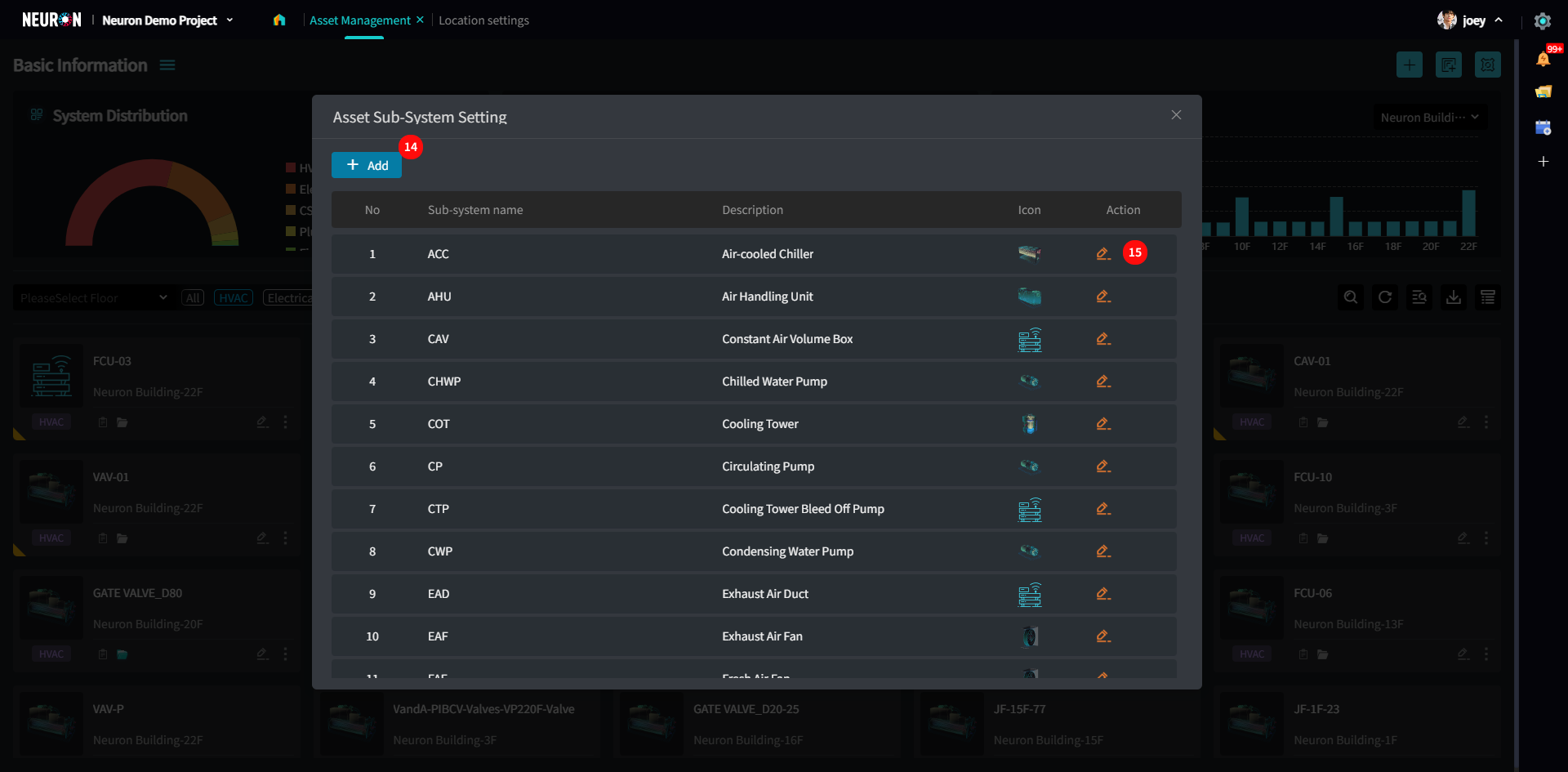The height and width of the screenshot is (772, 1568).
Task: Click the plus icon in right sidebar
Action: 1543,162
